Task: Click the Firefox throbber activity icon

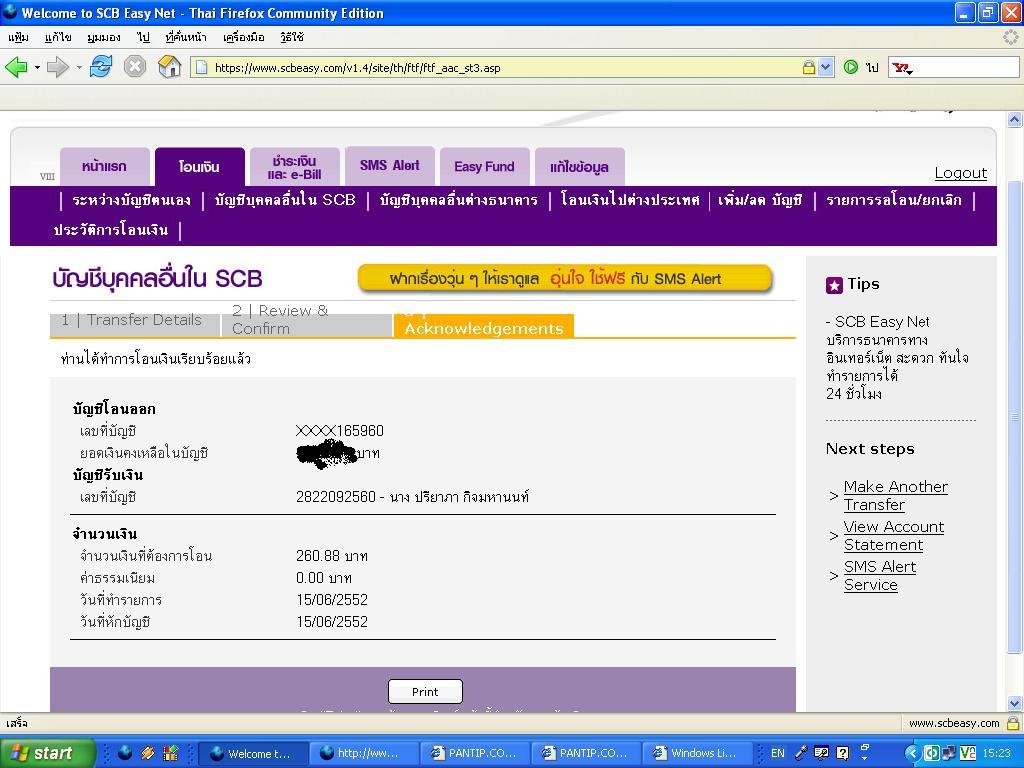Action: [1011, 37]
